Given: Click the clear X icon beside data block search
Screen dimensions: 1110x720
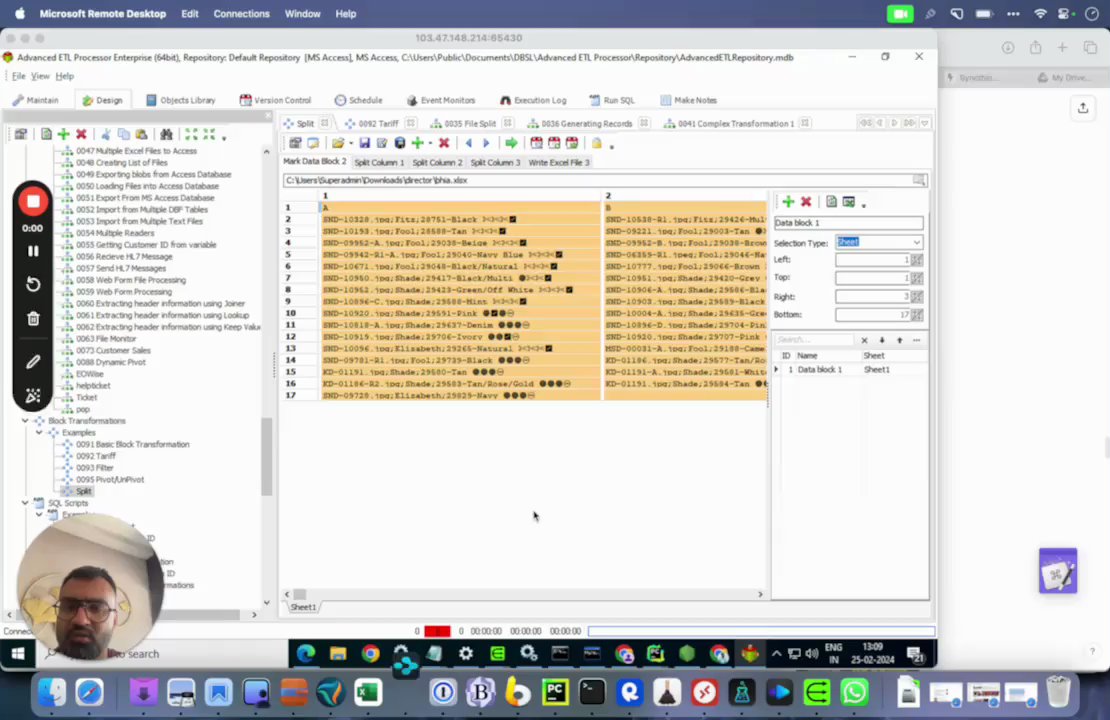Looking at the screenshot, I should click(864, 341).
